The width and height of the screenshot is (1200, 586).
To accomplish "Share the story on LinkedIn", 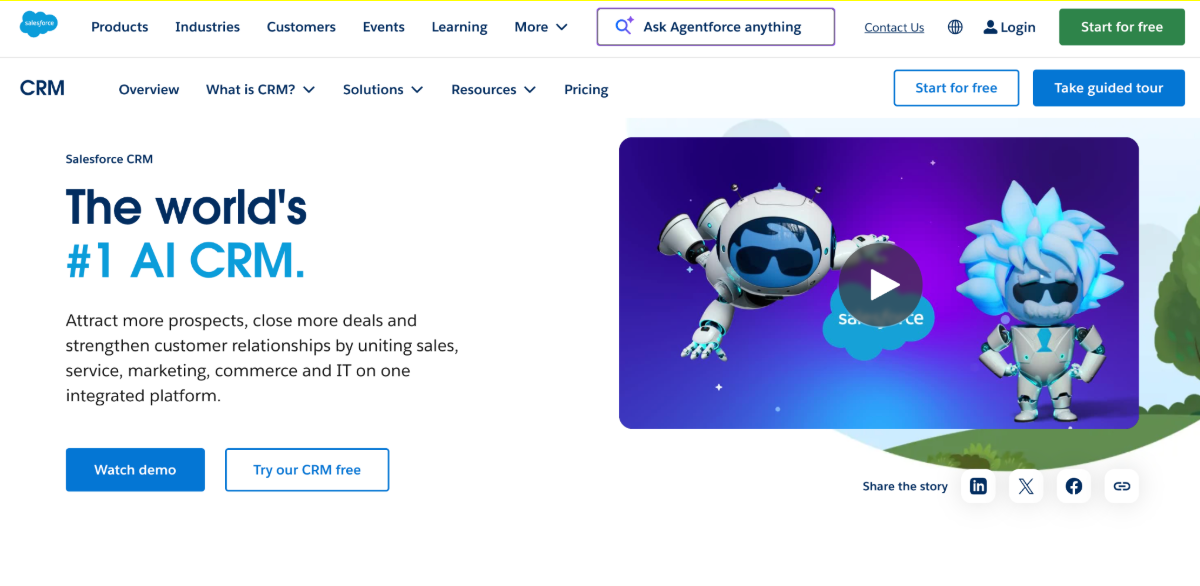I will point(978,486).
